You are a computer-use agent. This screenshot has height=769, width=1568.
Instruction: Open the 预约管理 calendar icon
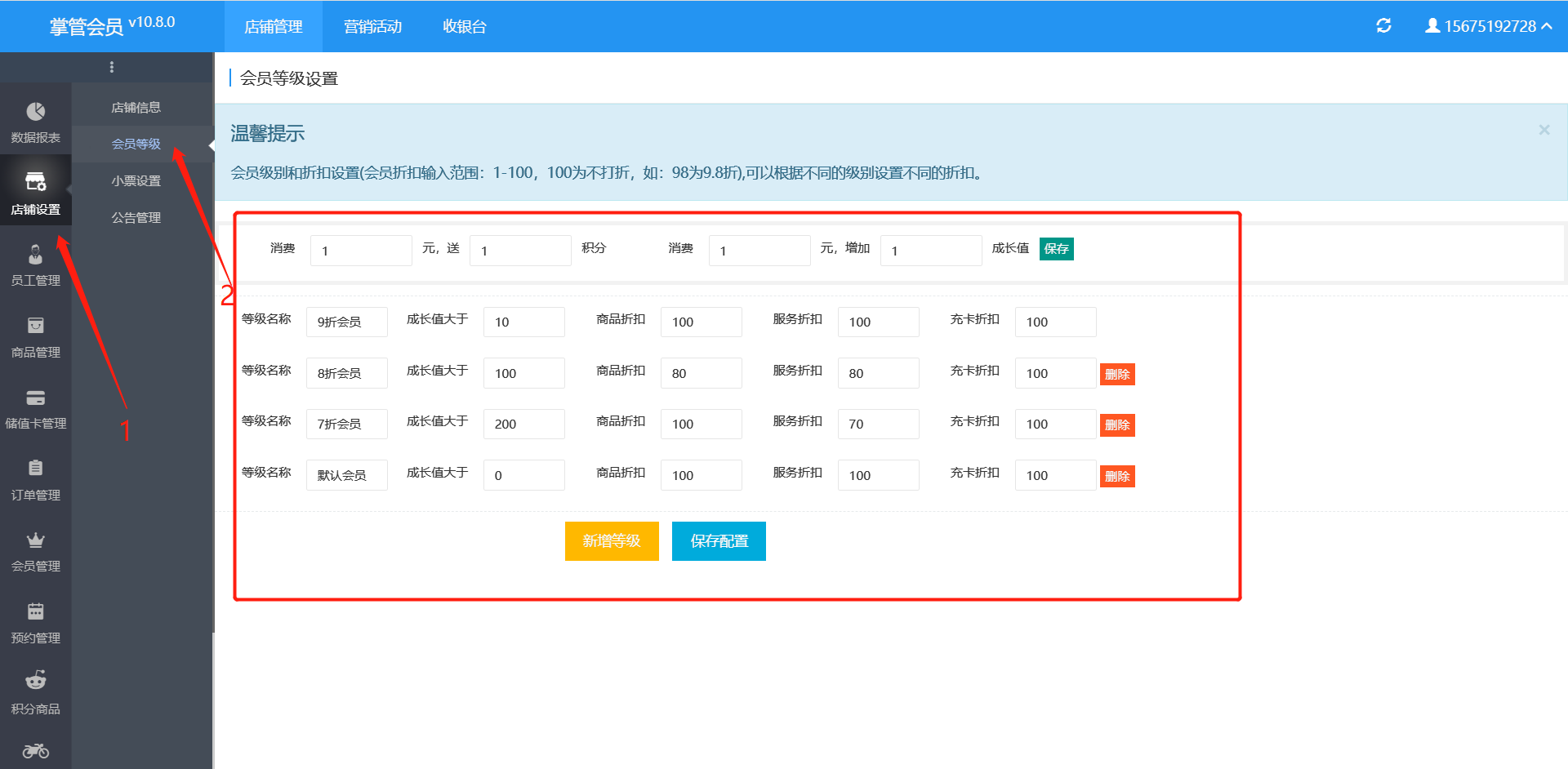tap(35, 611)
